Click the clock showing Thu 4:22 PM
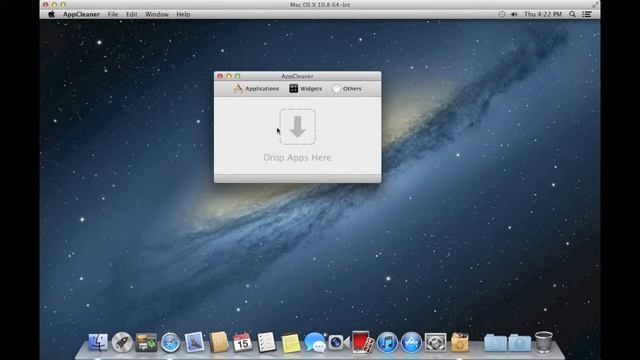 pos(543,14)
